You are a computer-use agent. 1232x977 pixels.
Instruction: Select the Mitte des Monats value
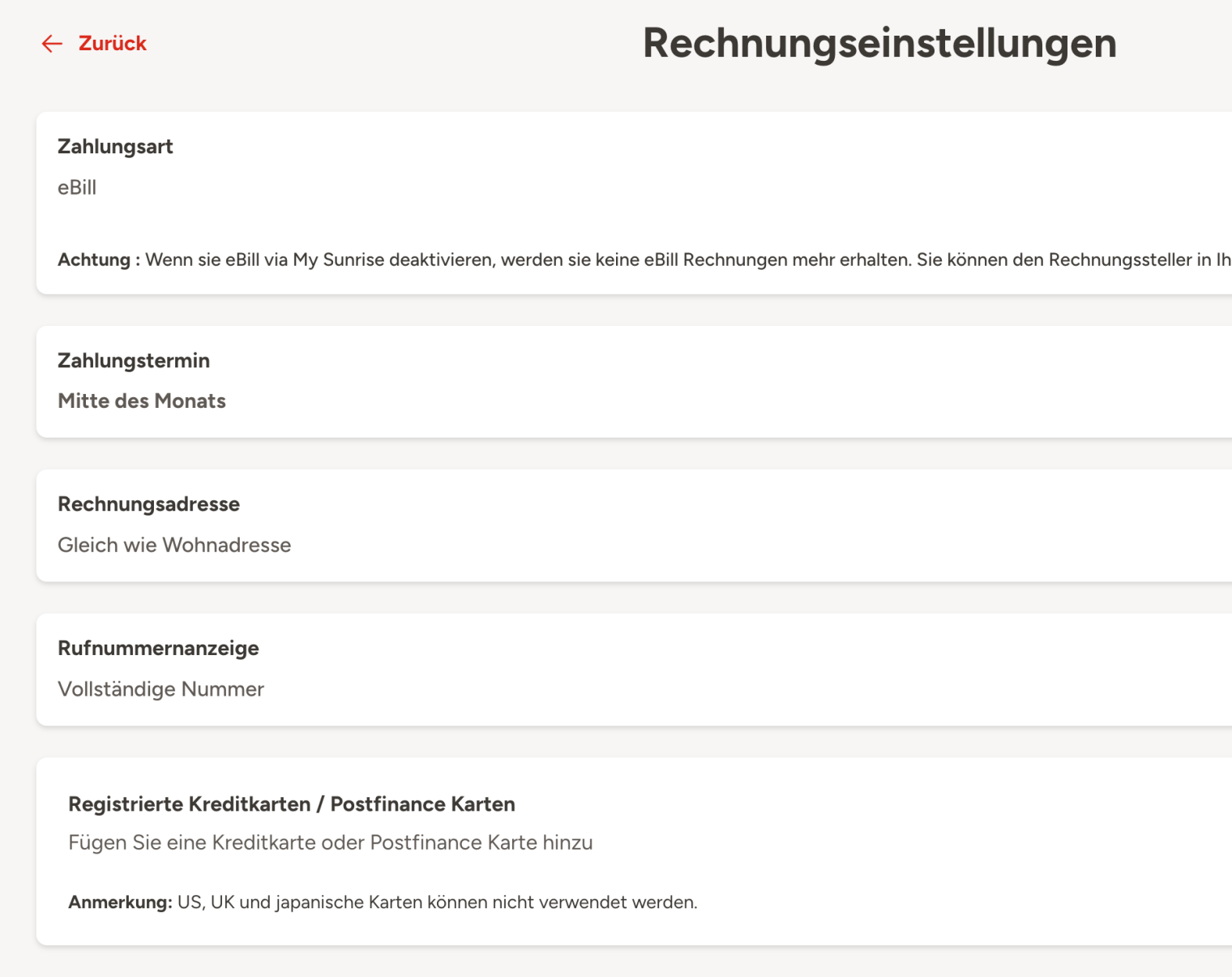[142, 401]
